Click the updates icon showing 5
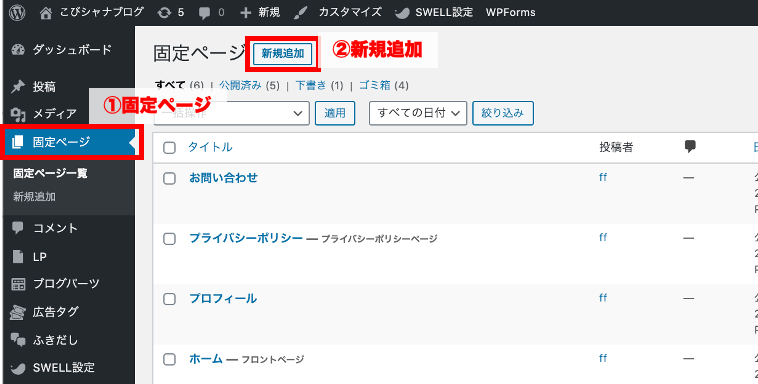This screenshot has height=384, width=758. click(x=164, y=13)
